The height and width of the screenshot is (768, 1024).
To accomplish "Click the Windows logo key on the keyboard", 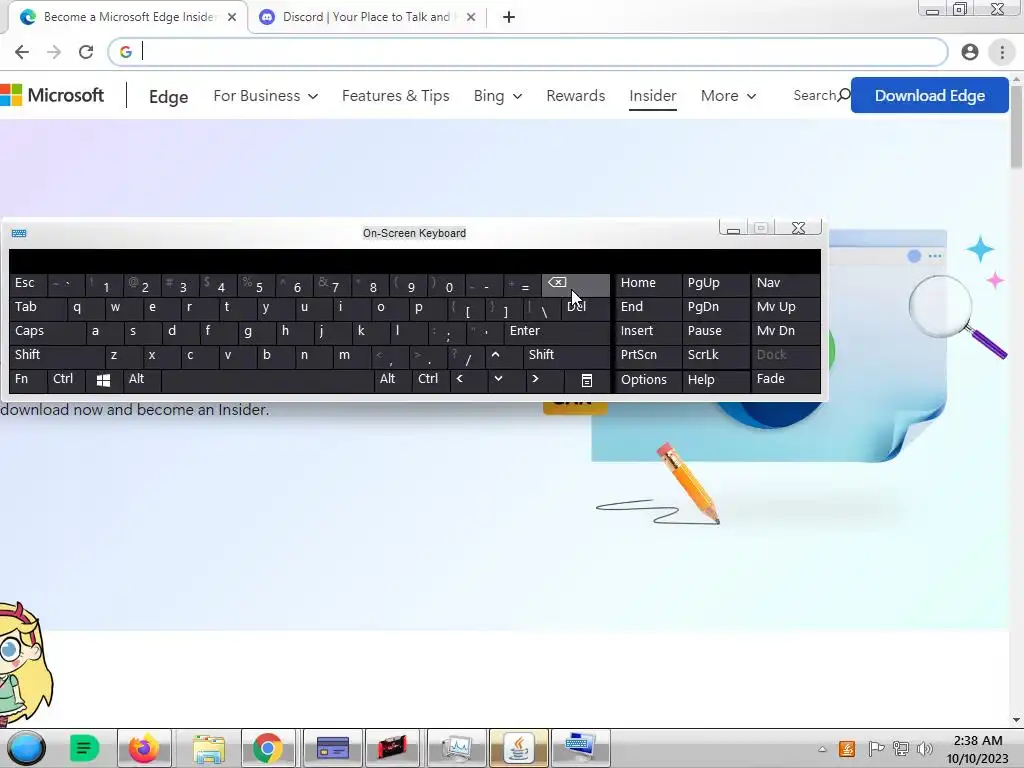I will pos(103,379).
